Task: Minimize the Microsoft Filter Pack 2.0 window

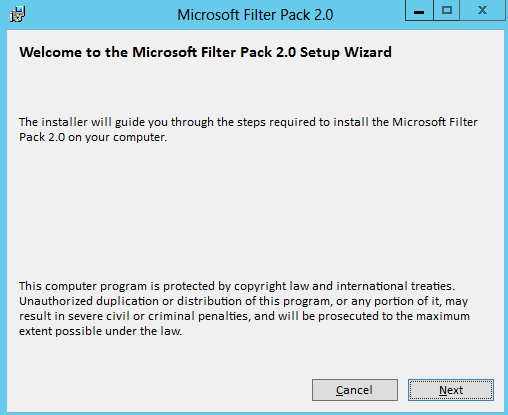Action: 419,11
